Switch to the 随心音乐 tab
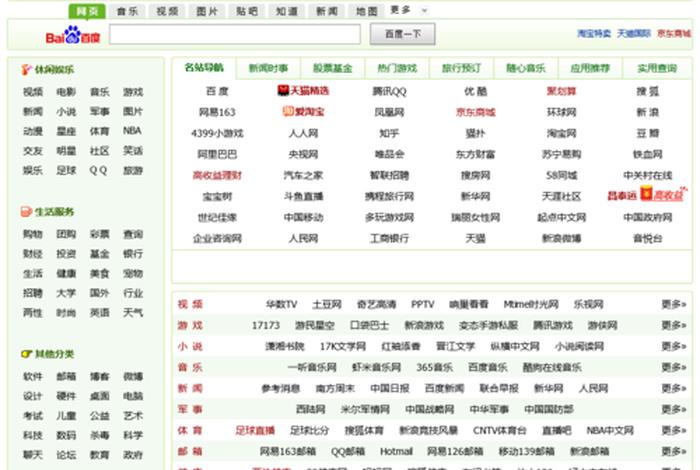Screen dimensions: 700x470 click(x=525, y=68)
